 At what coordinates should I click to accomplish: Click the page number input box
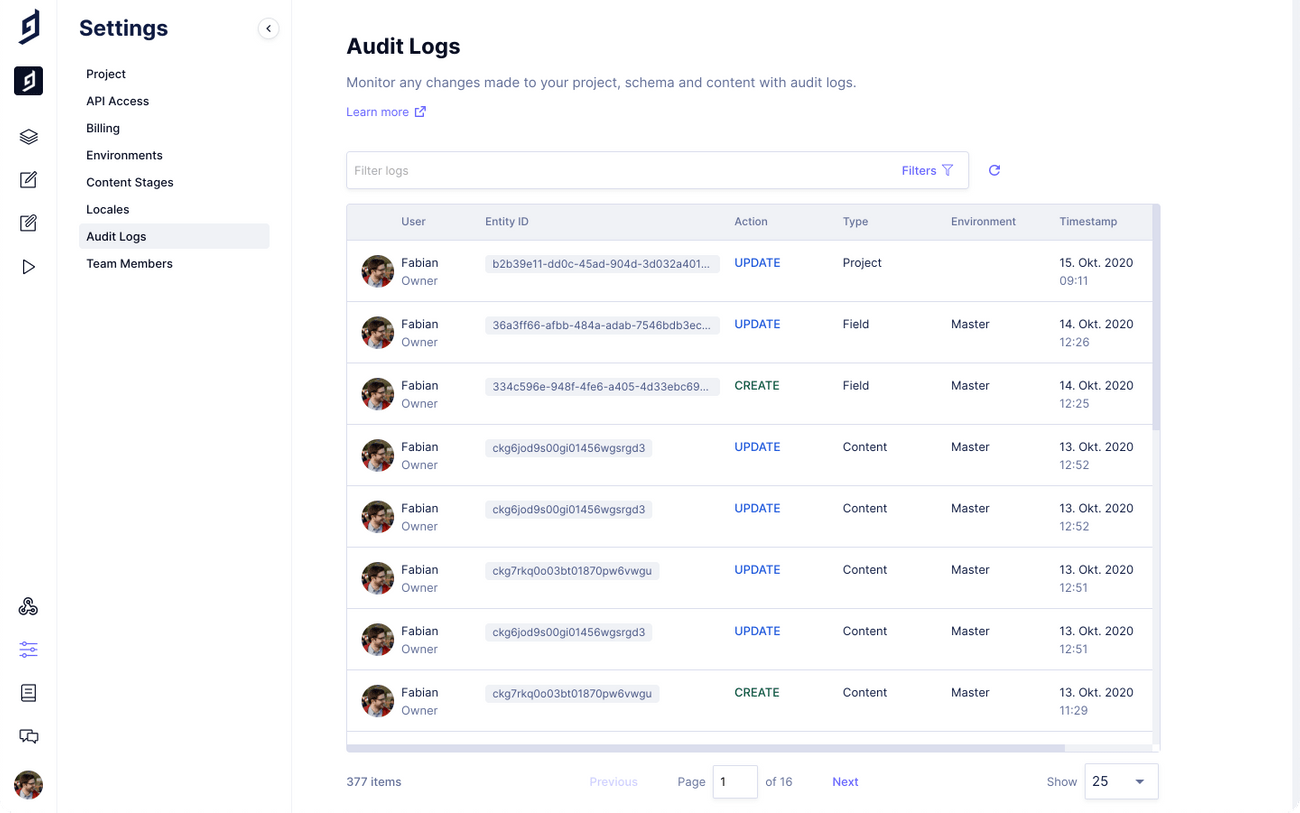(734, 782)
